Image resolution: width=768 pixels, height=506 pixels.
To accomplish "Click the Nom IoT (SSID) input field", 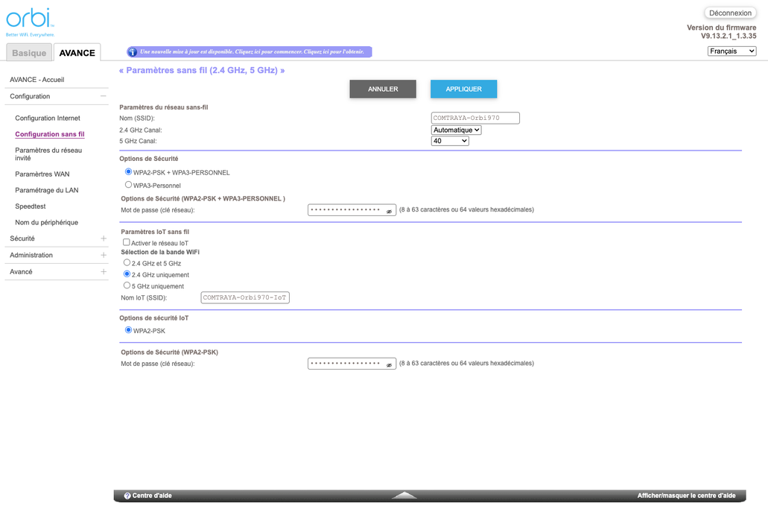I will tap(245, 298).
